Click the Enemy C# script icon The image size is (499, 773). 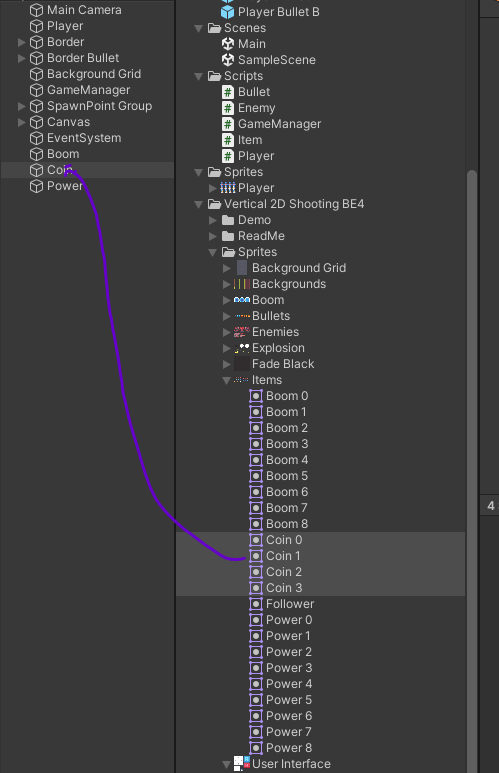(x=228, y=108)
